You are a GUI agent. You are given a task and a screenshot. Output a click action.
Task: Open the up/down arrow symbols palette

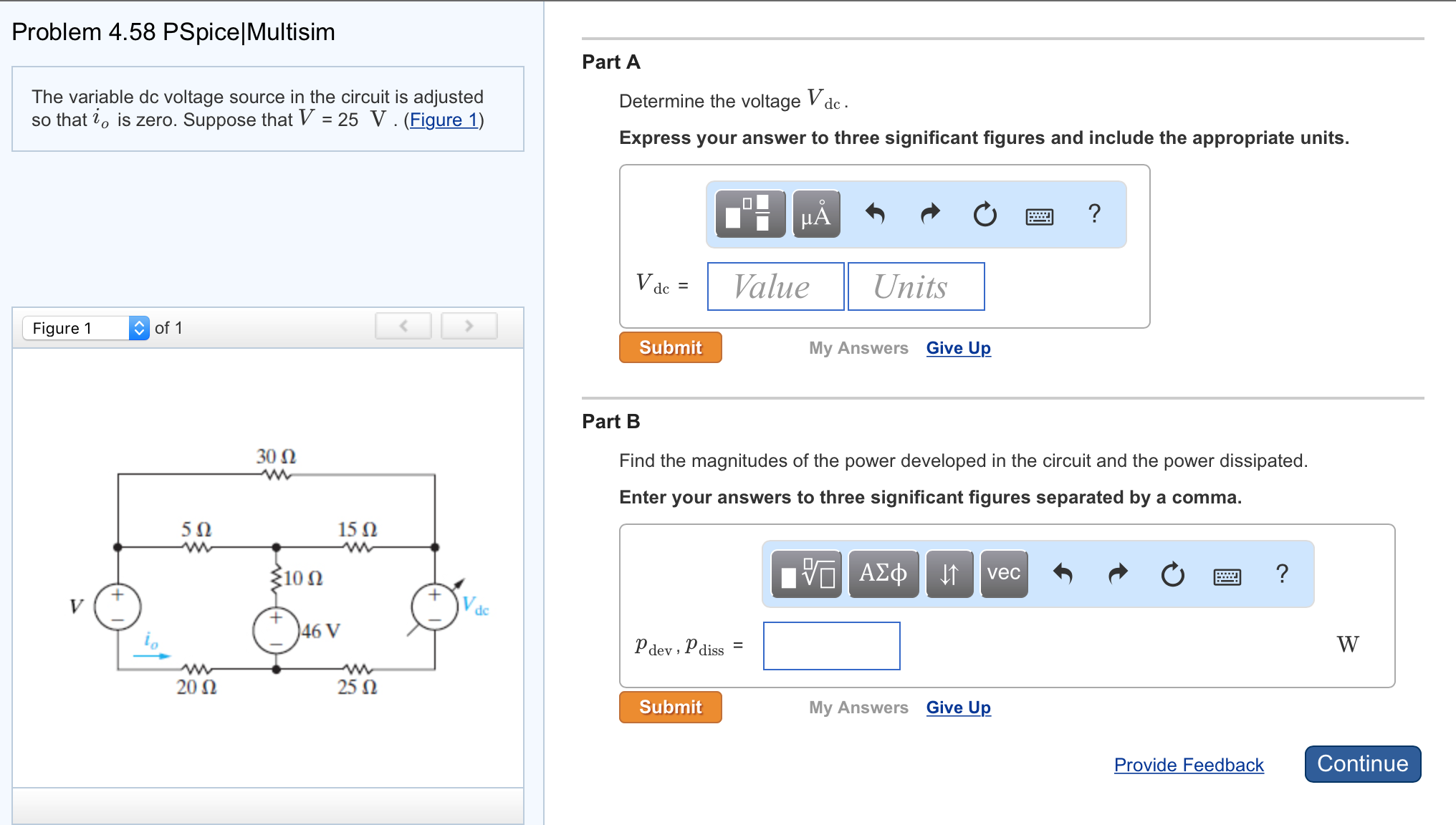[x=949, y=572]
